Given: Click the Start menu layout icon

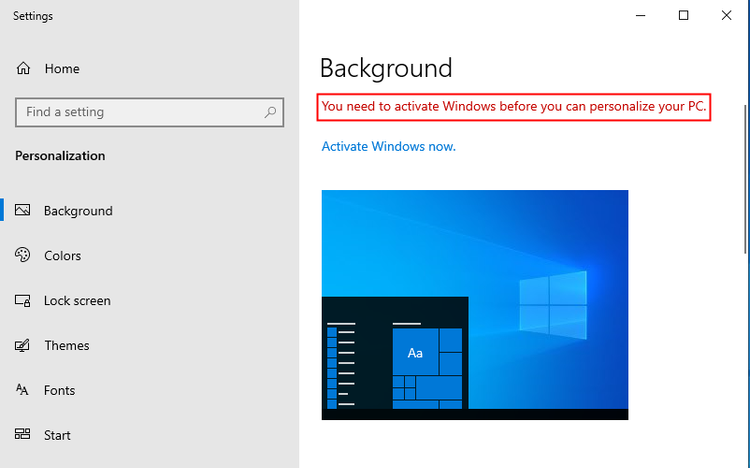Looking at the screenshot, I should 23,435.
